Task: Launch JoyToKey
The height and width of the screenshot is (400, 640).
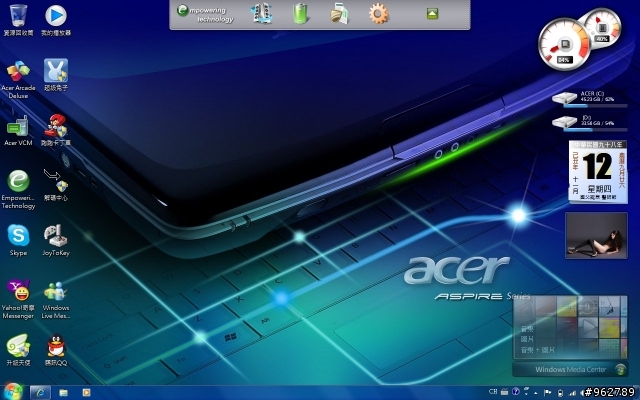Action: 56,240
